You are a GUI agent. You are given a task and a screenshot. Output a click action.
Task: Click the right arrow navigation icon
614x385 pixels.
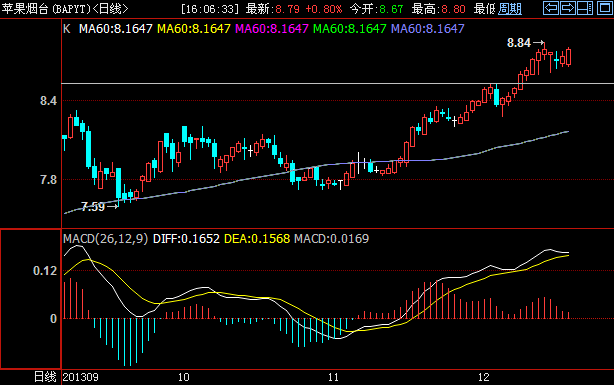pyautogui.click(x=567, y=8)
